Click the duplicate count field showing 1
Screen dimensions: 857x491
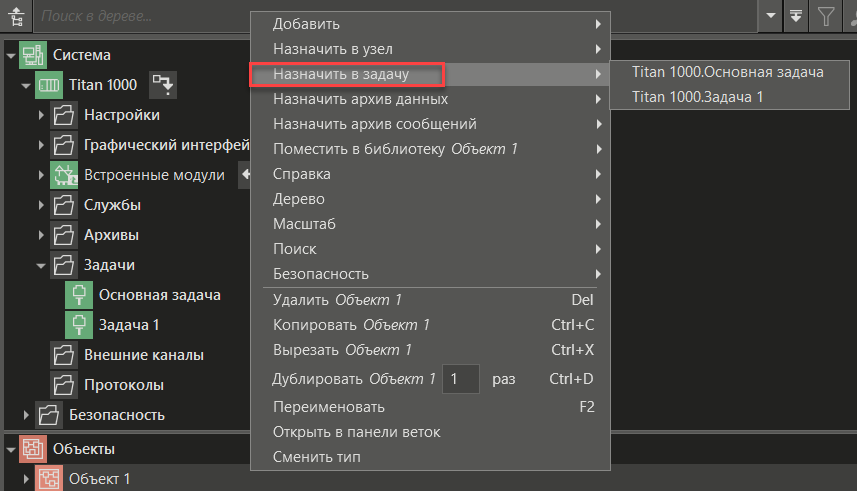[461, 379]
